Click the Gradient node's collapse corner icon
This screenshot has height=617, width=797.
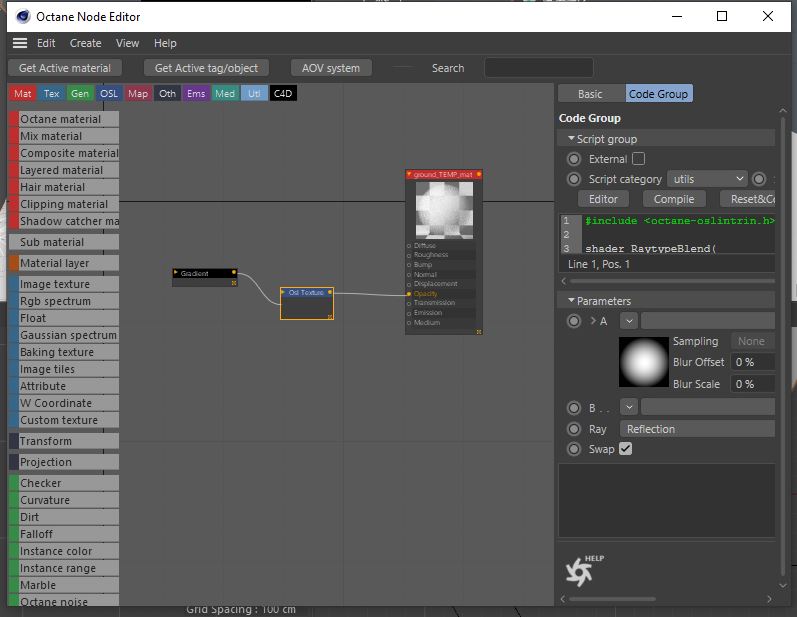234,283
